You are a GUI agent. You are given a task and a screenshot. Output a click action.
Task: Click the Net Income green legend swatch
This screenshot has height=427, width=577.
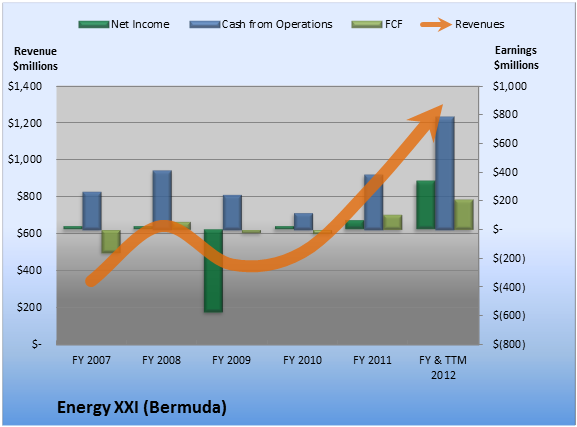(94, 25)
